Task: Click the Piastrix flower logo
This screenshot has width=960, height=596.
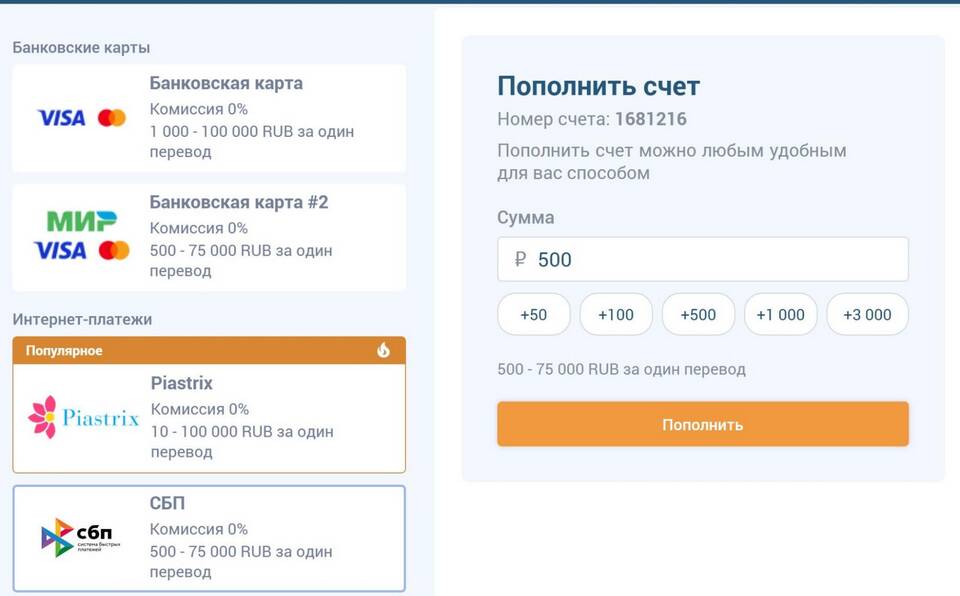Action: click(x=42, y=417)
